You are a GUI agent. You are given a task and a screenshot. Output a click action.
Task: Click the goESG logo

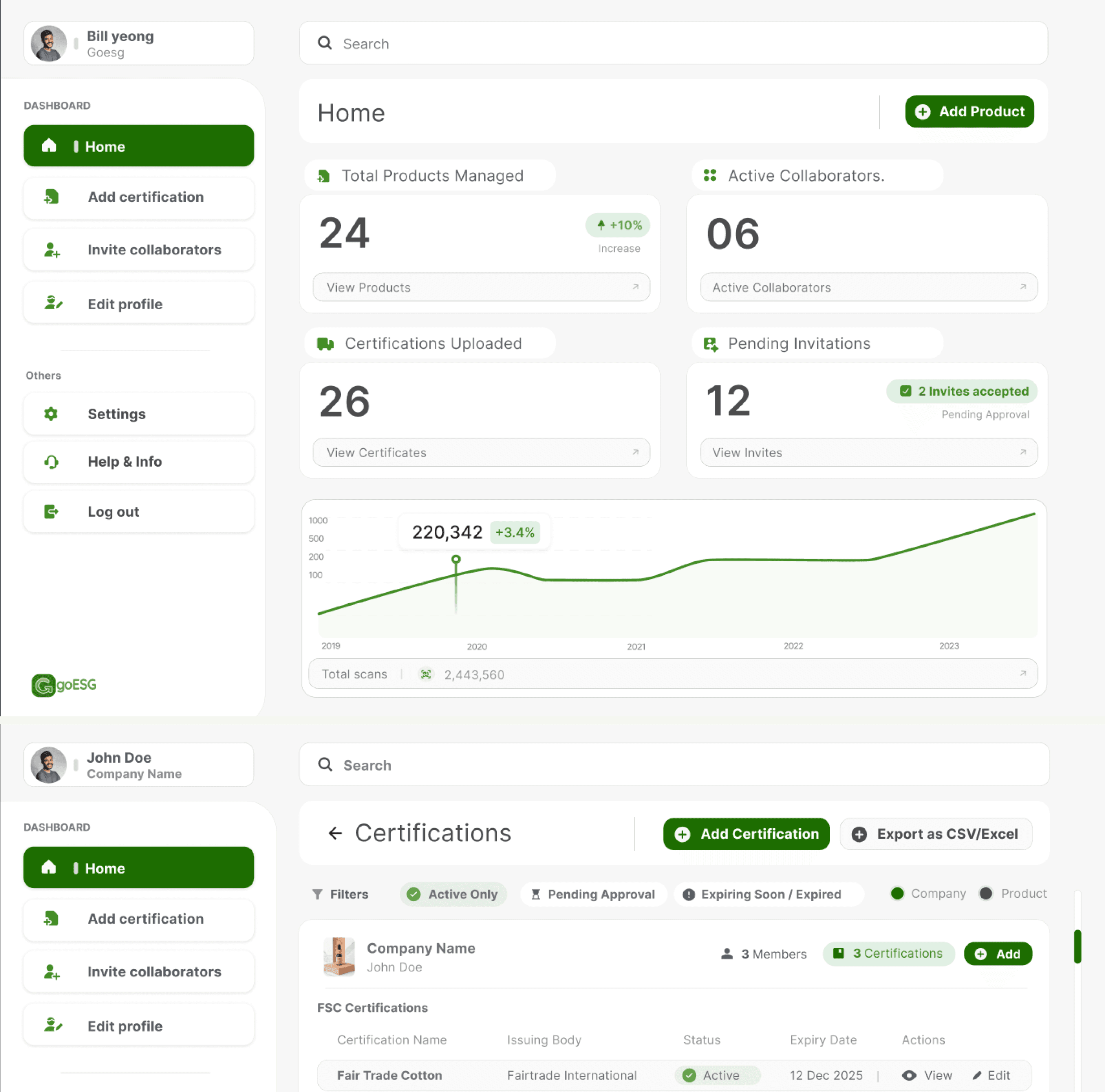(64, 685)
